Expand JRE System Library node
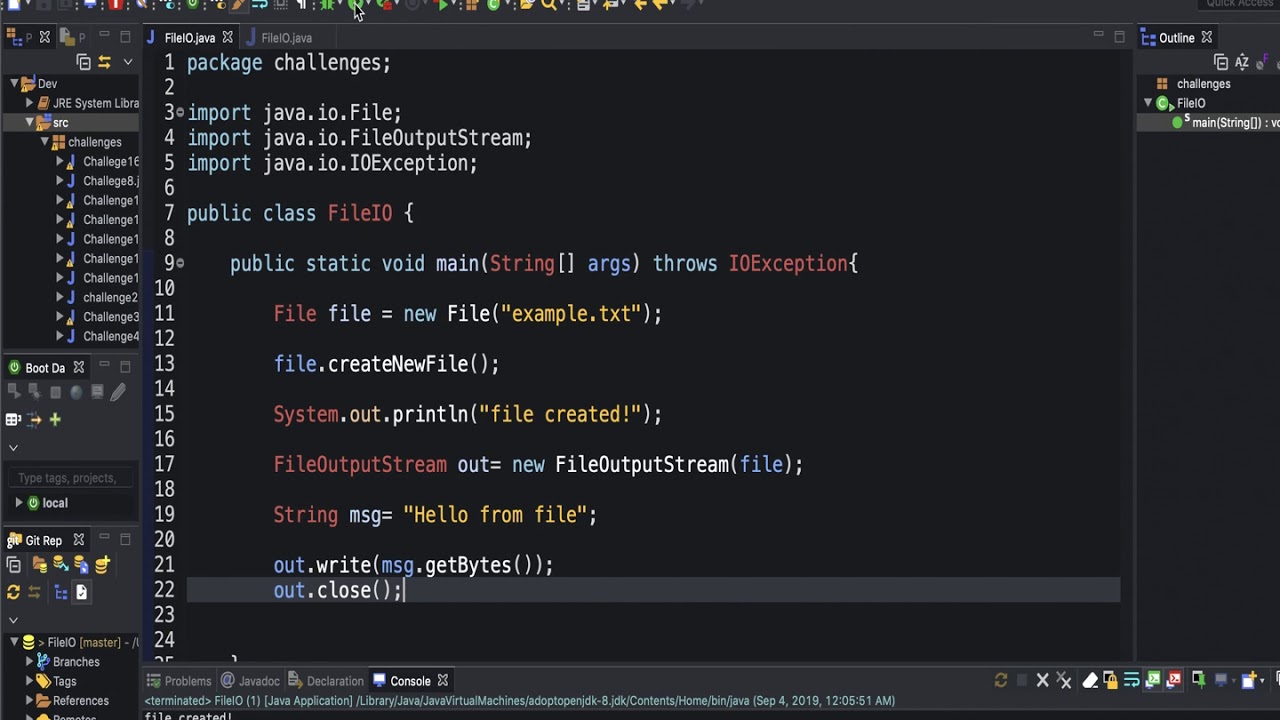 (x=30, y=103)
